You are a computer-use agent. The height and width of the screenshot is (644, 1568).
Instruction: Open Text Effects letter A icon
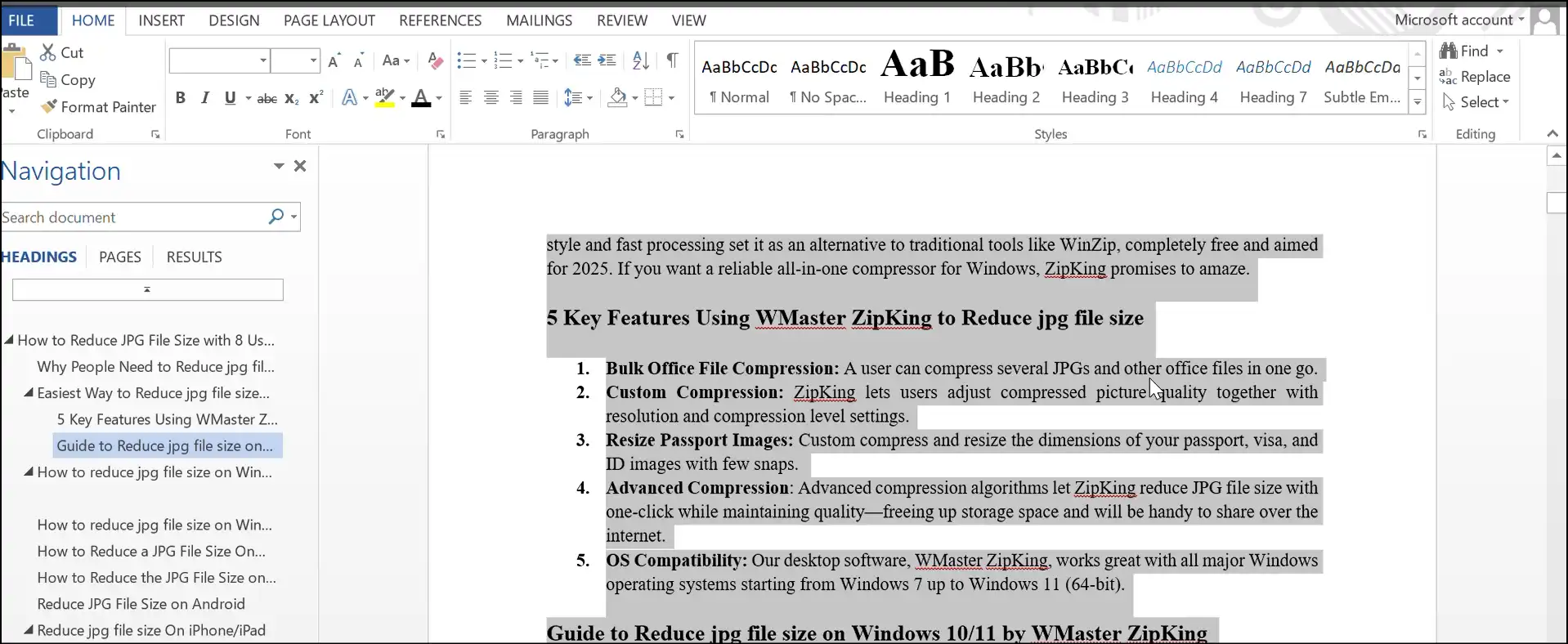pyautogui.click(x=349, y=98)
